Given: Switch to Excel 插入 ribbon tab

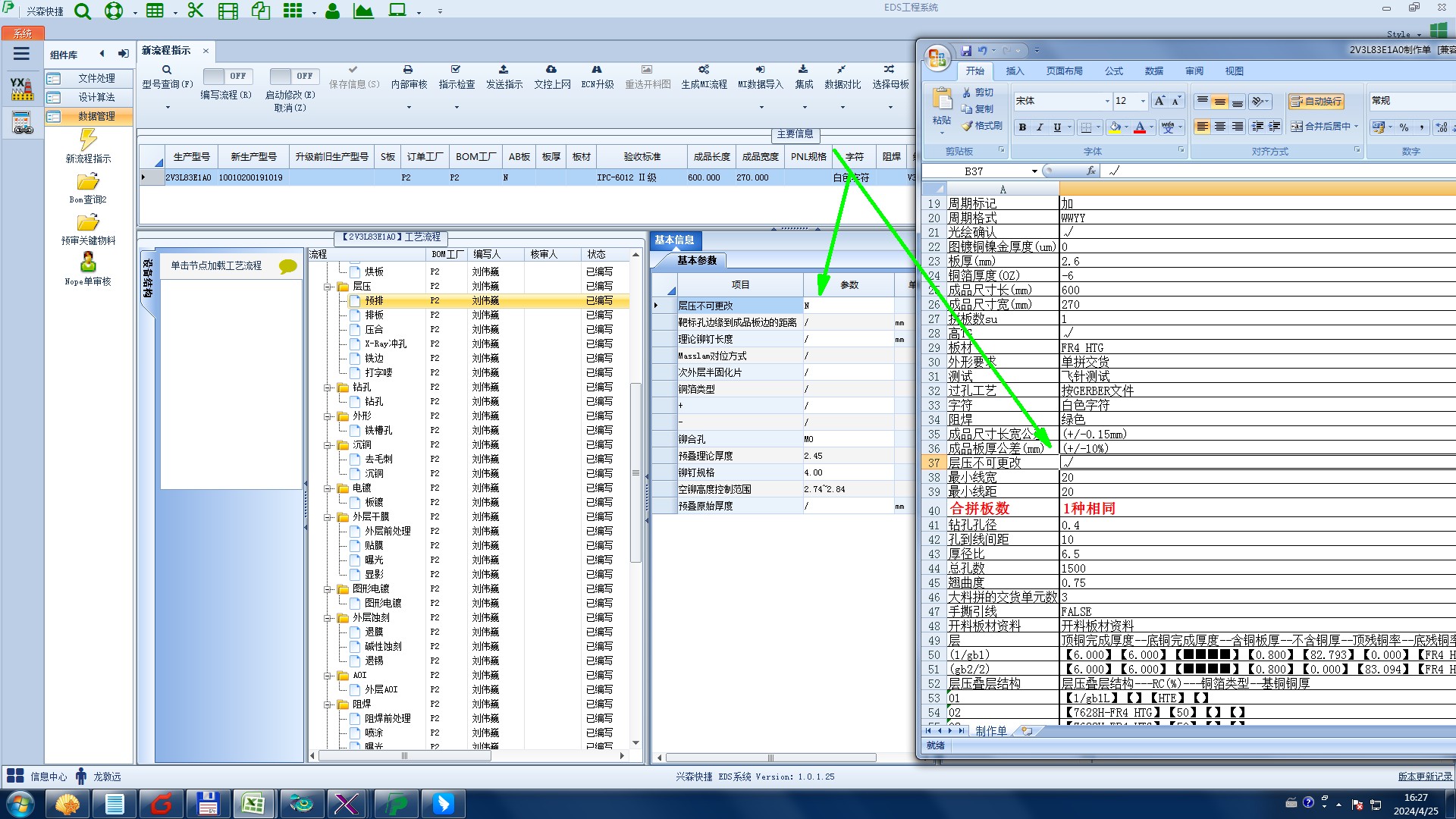Looking at the screenshot, I should (1014, 71).
